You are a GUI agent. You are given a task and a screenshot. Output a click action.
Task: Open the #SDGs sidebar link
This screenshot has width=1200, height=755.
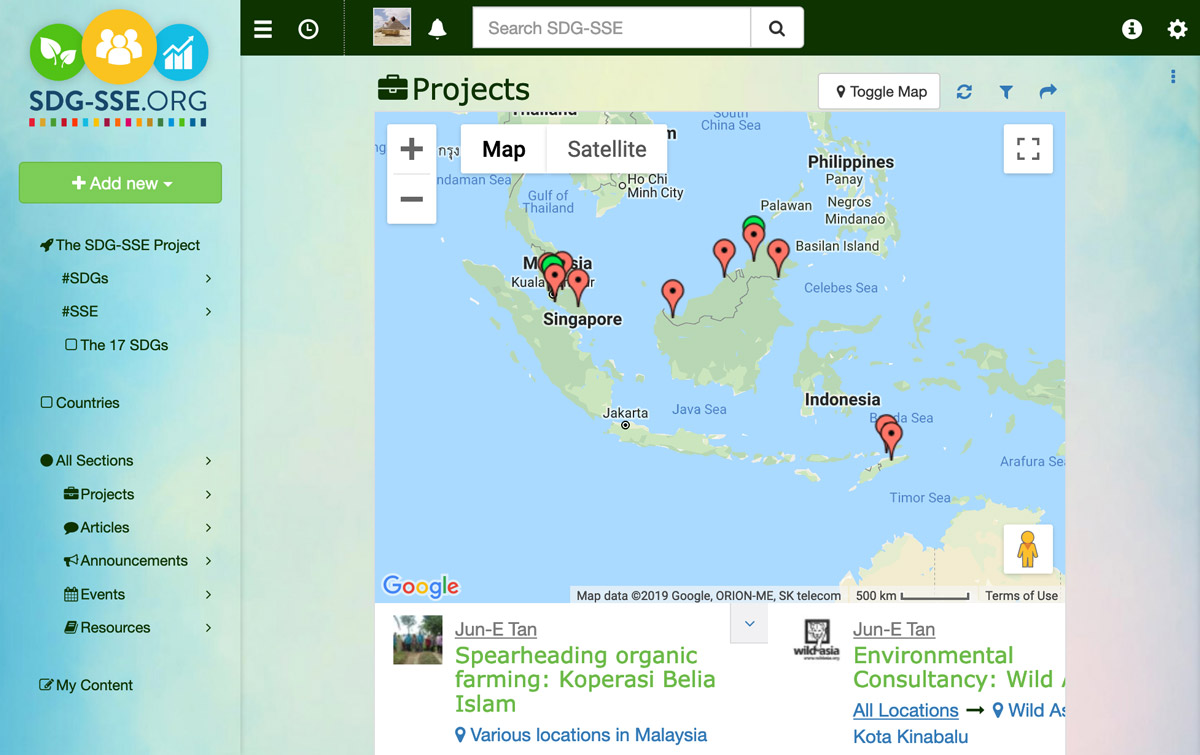coord(85,278)
